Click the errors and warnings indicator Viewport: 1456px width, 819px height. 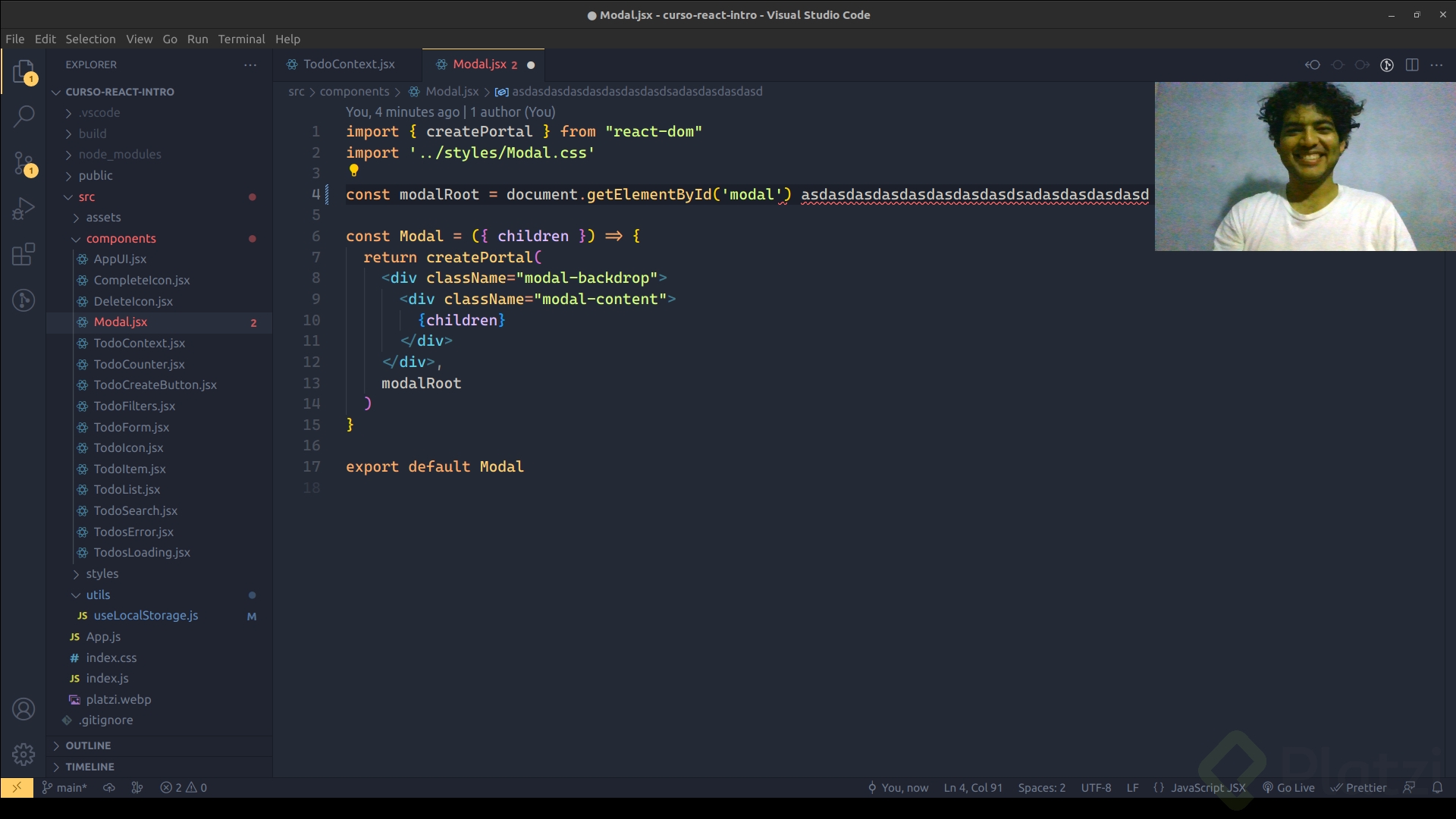click(182, 788)
